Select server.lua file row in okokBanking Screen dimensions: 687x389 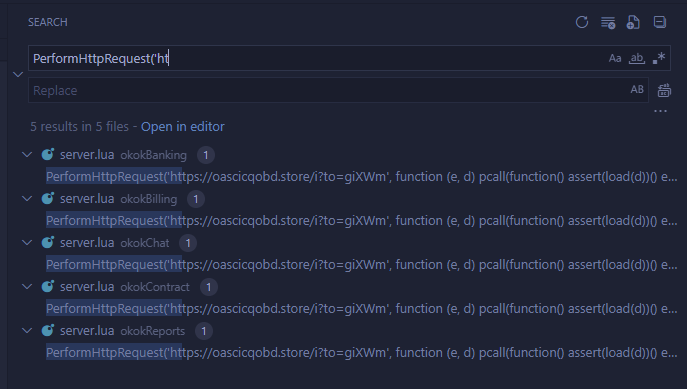[x=347, y=155]
